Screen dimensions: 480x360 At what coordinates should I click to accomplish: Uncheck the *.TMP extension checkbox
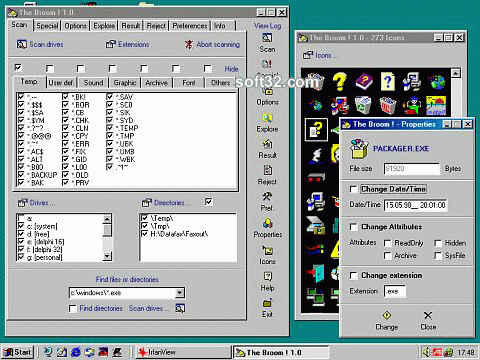tap(110, 136)
